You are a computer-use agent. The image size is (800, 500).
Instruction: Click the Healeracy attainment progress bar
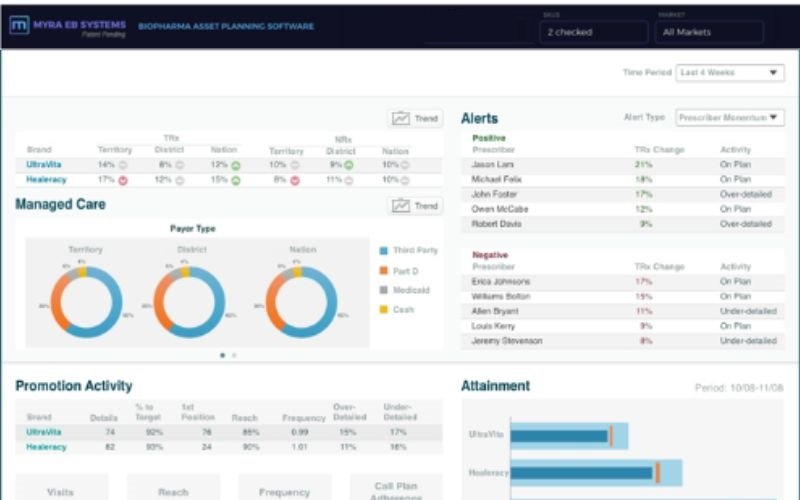coord(596,473)
